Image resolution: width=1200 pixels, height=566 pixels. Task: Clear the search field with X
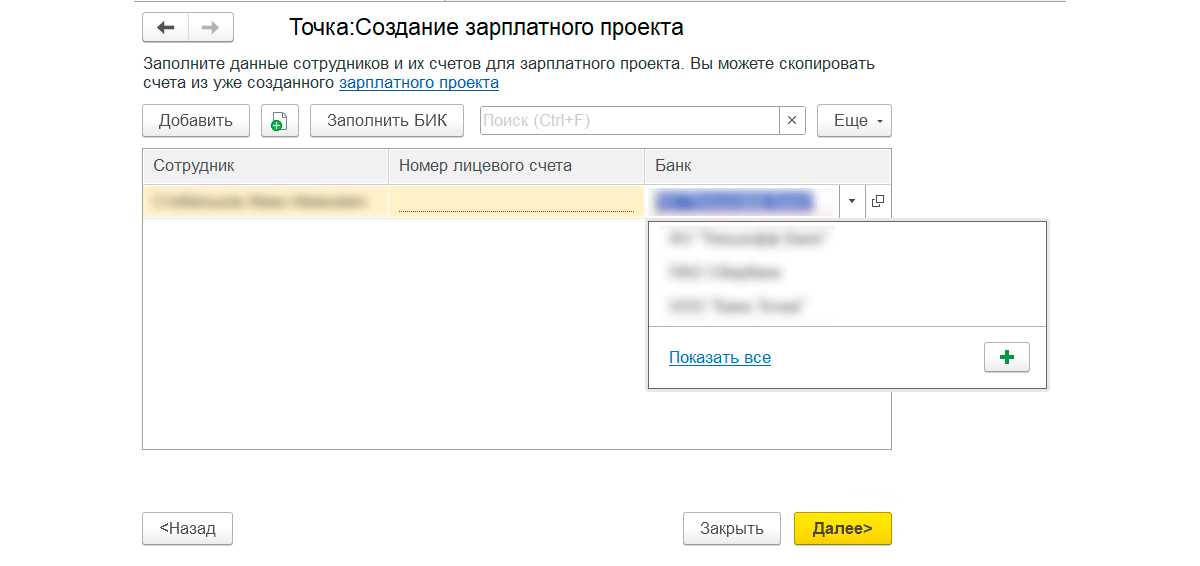click(791, 121)
